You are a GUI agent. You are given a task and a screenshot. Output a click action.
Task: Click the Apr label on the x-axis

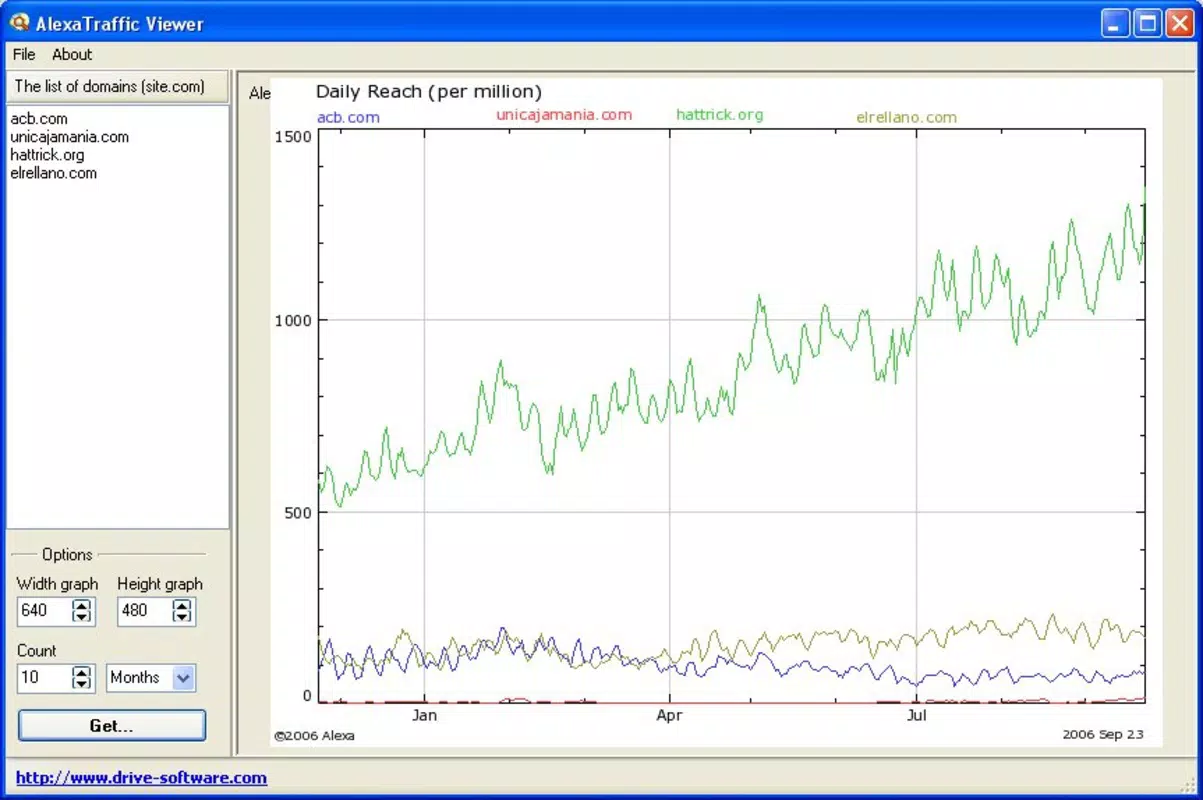(669, 716)
